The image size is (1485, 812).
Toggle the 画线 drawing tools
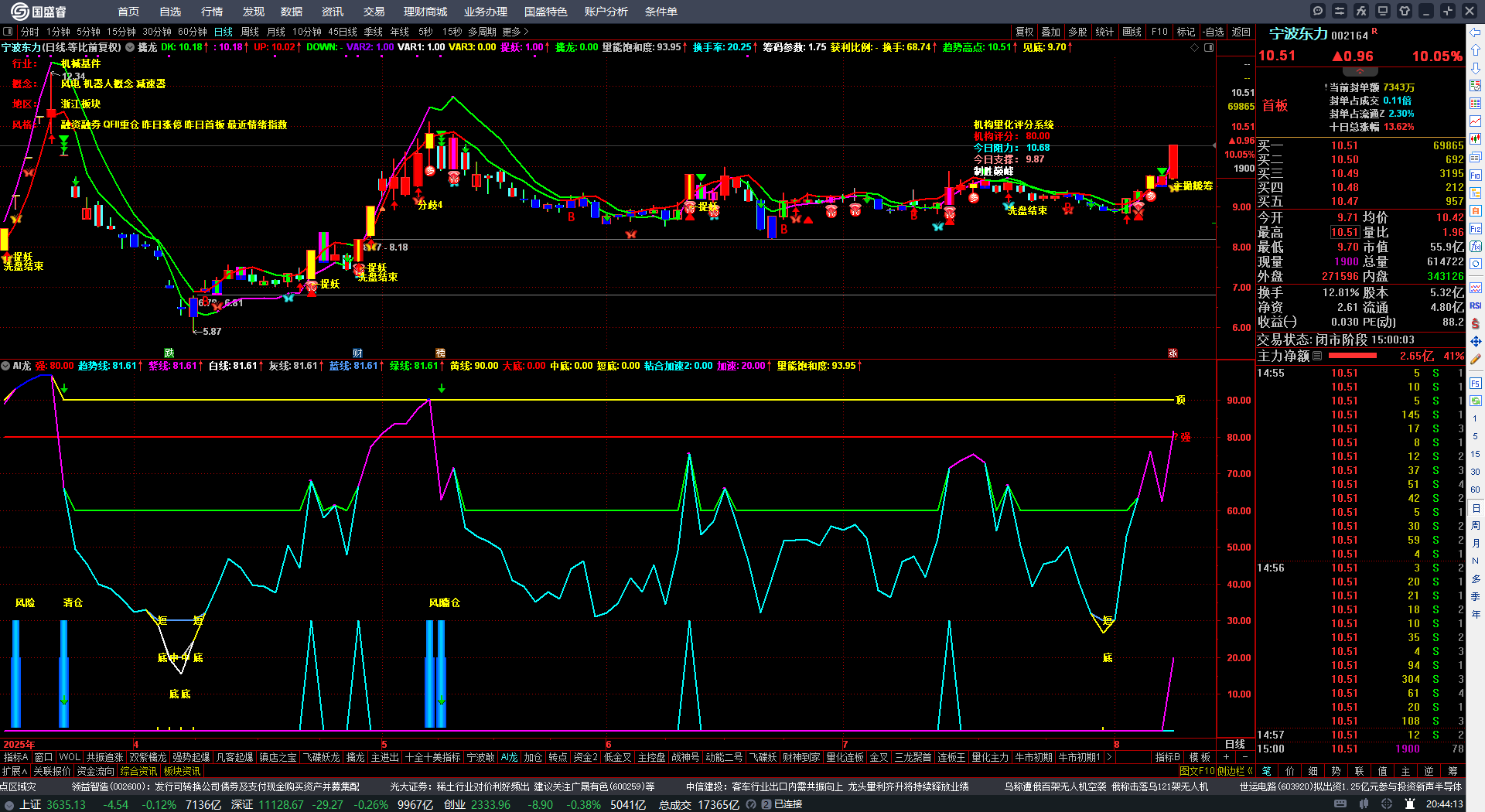click(1132, 32)
